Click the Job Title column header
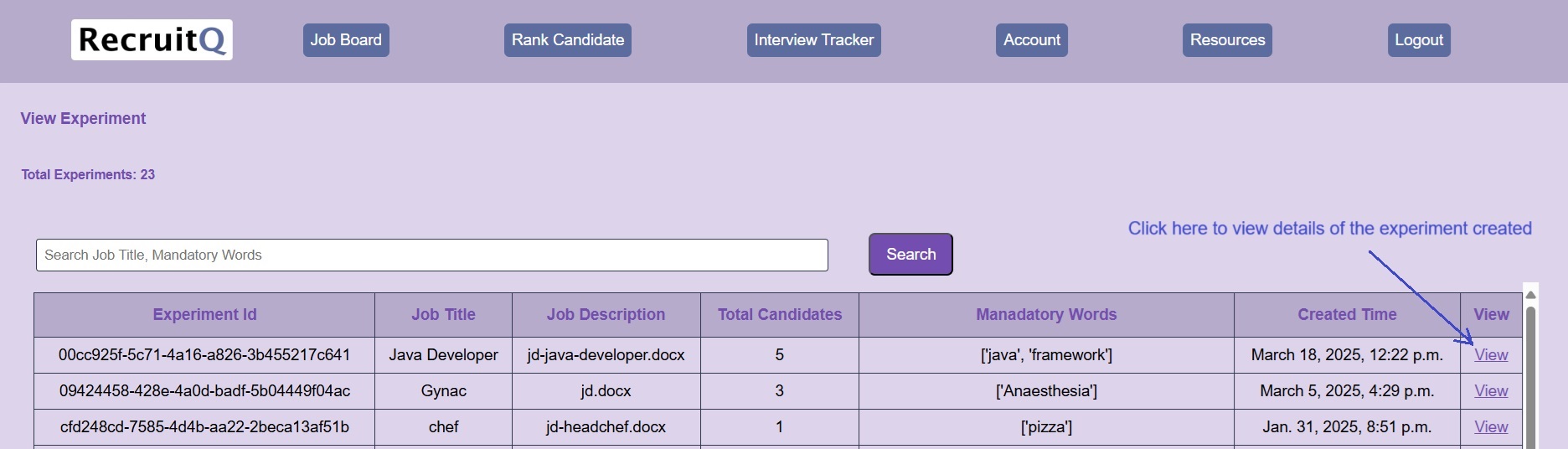Image resolution: width=1568 pixels, height=449 pixels. [443, 315]
